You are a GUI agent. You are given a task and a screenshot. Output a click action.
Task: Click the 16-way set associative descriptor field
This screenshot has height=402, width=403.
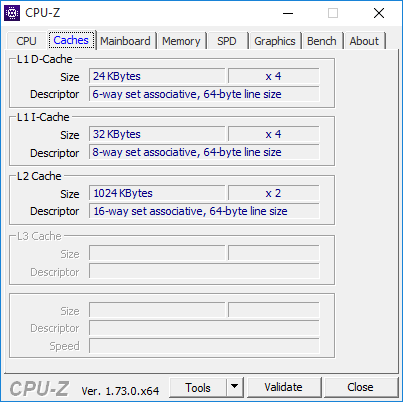click(x=204, y=211)
